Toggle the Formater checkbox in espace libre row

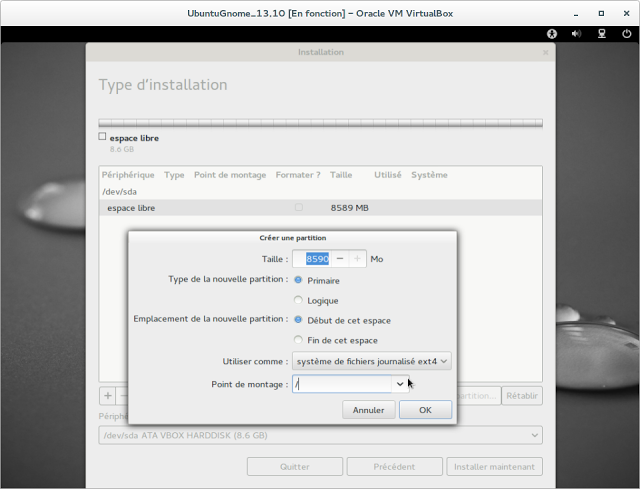pos(299,207)
